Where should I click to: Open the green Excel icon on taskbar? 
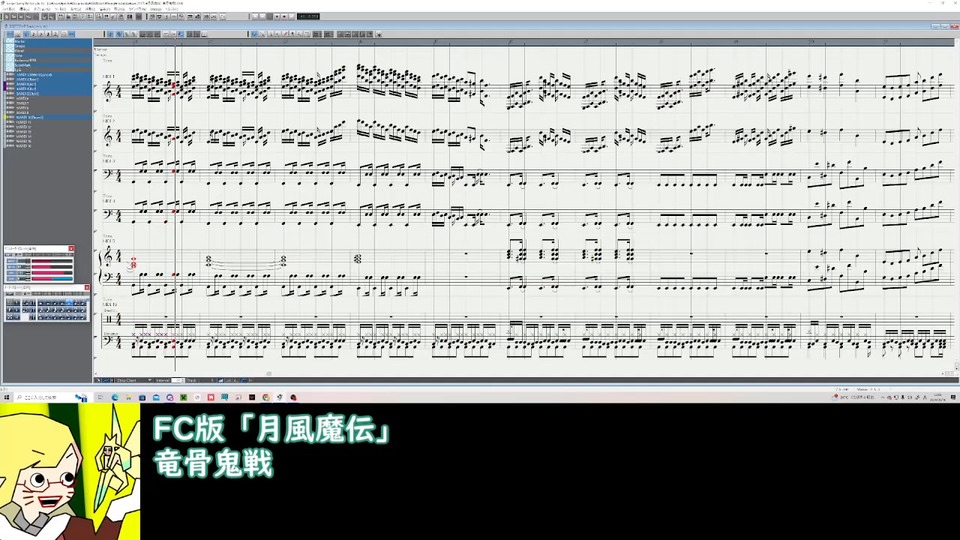pyautogui.click(x=183, y=397)
